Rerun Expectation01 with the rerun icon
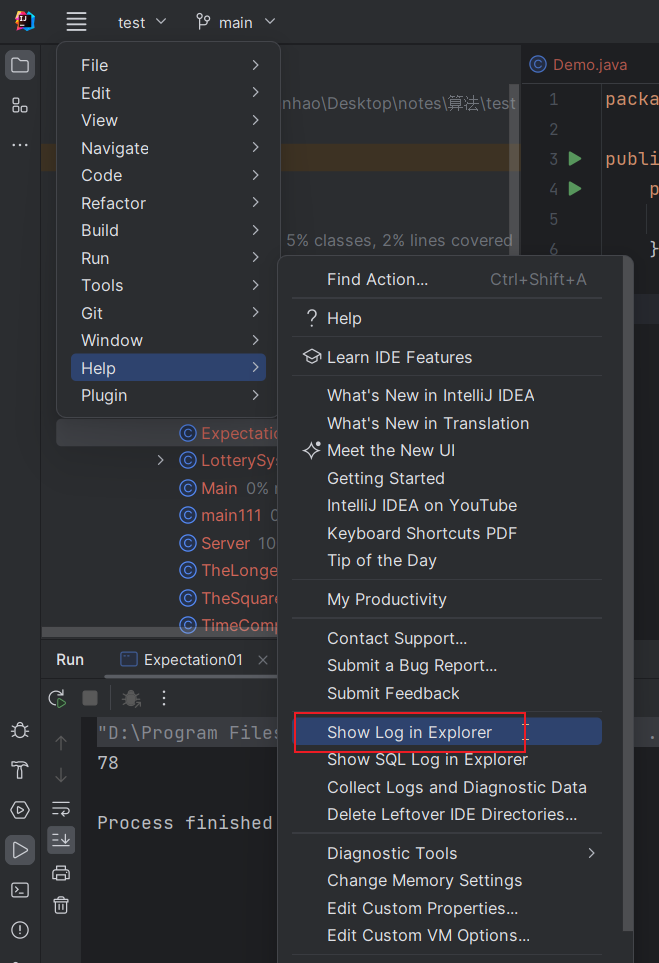Image resolution: width=659 pixels, height=963 pixels. tap(57, 698)
